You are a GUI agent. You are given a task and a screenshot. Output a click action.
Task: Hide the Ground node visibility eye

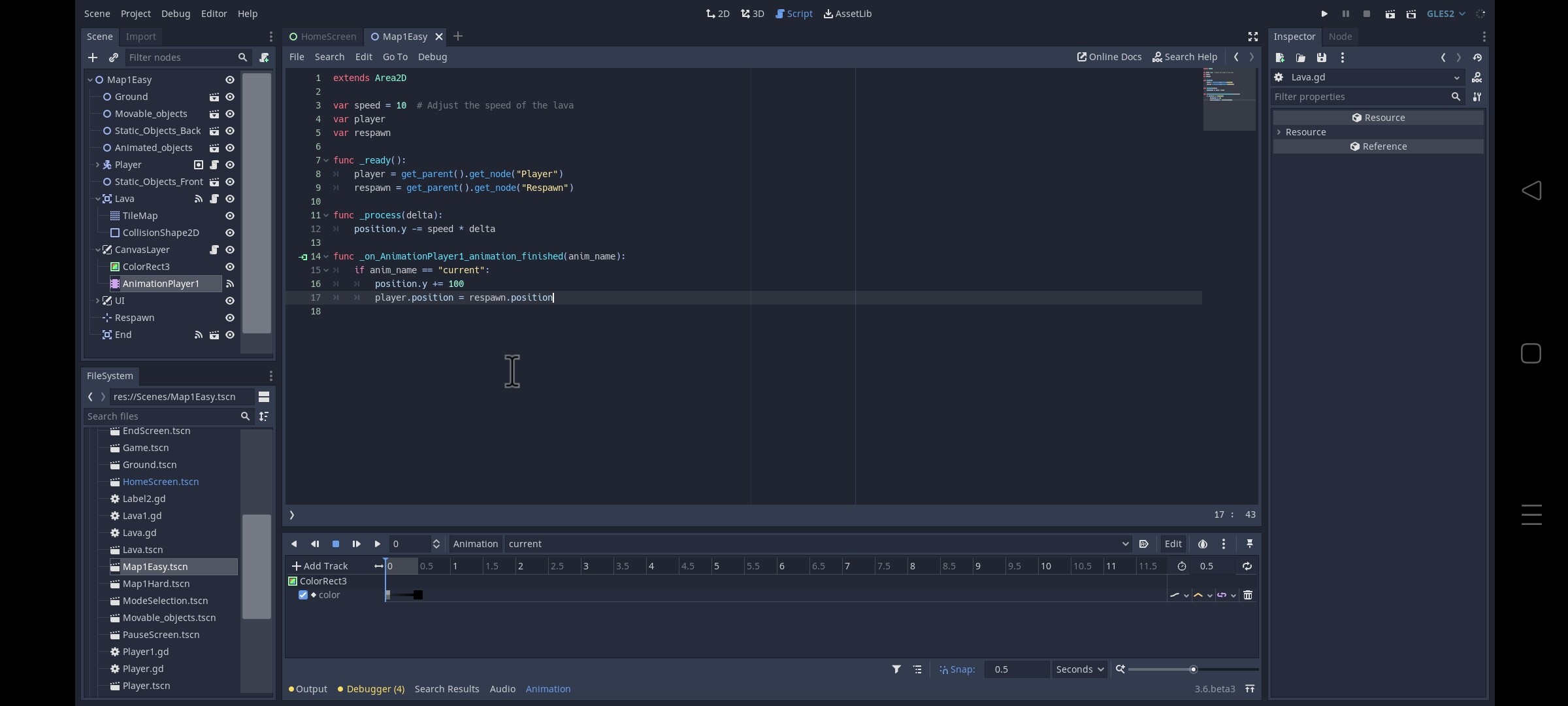(230, 97)
